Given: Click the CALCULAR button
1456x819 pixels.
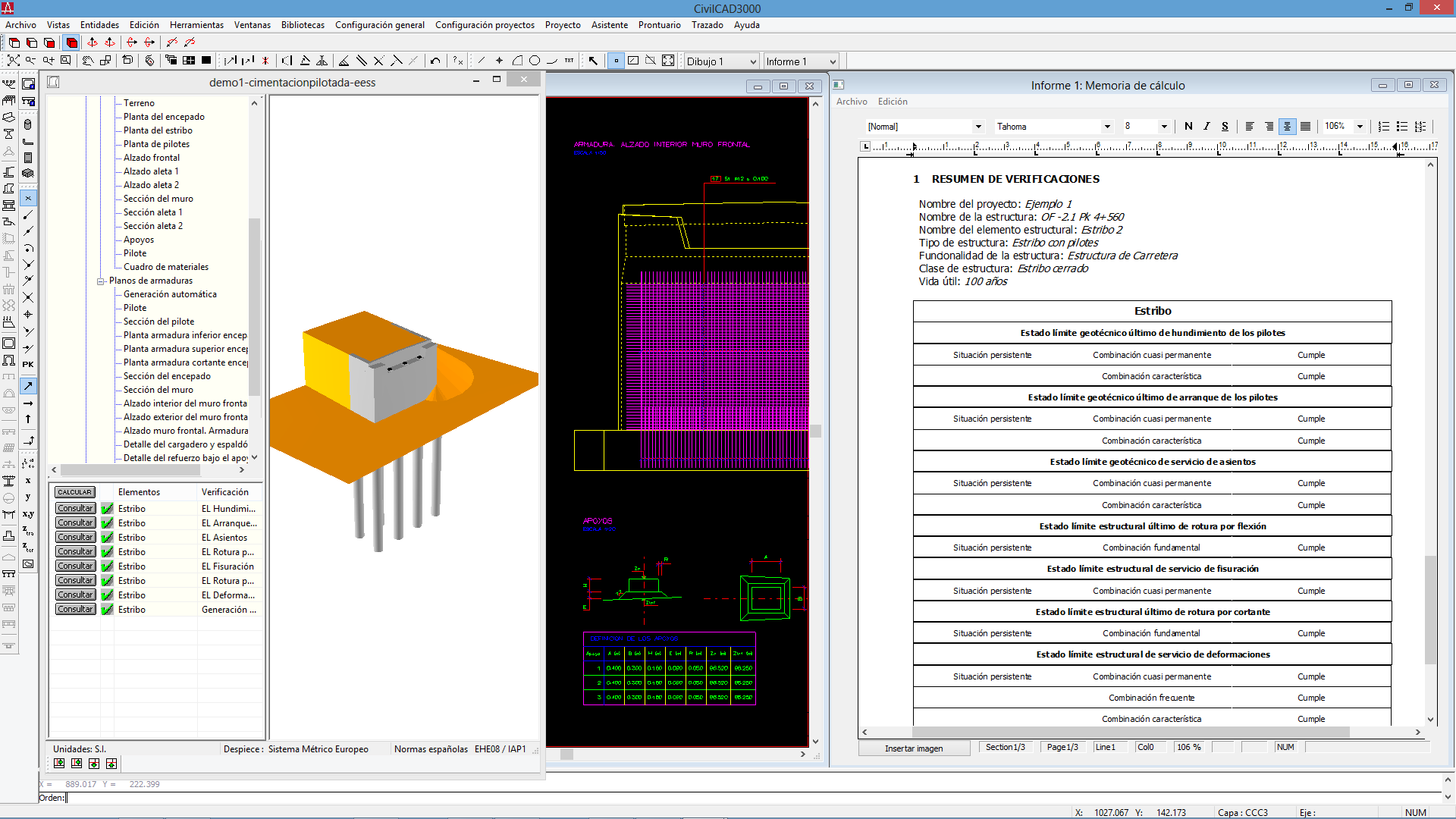Looking at the screenshot, I should point(74,492).
